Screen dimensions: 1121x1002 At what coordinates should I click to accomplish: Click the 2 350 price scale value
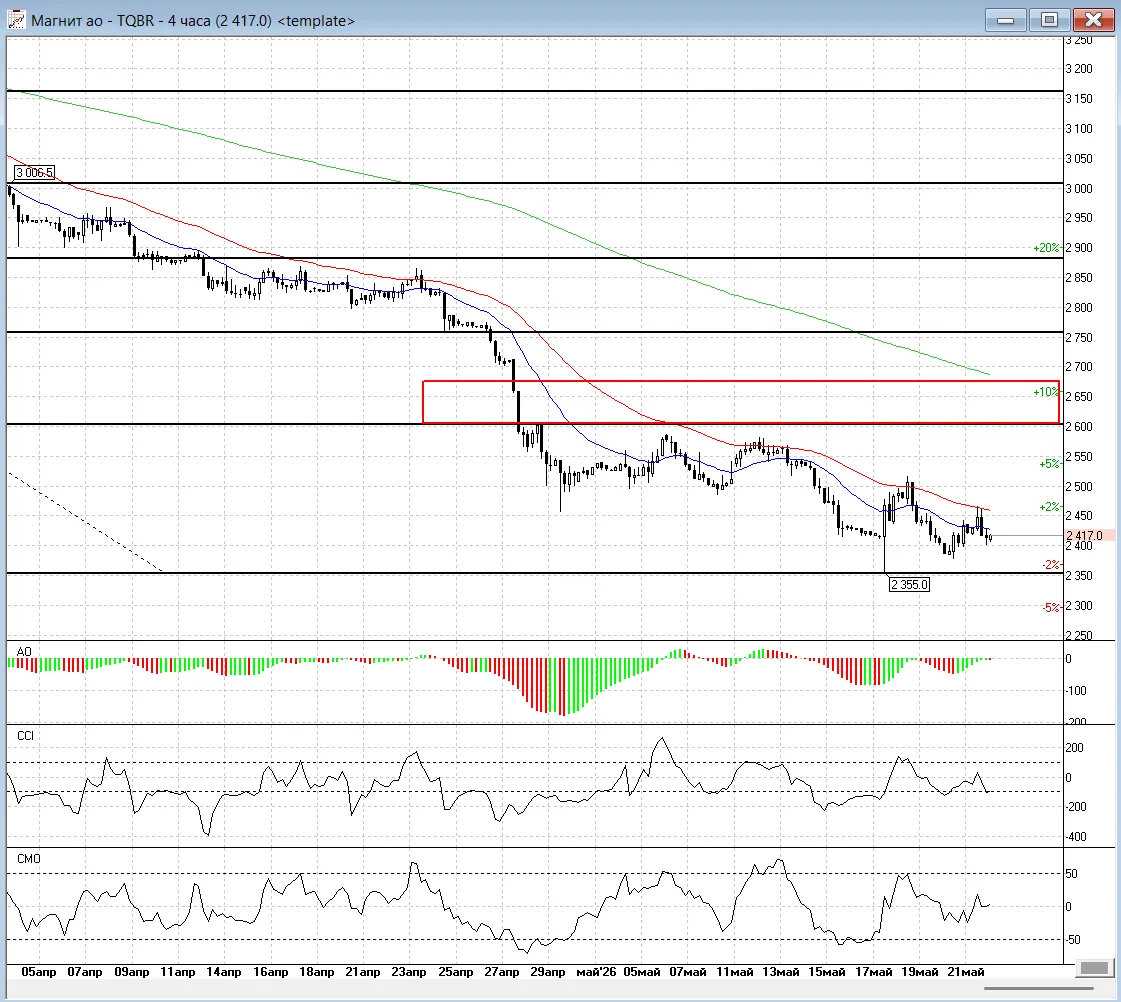pyautogui.click(x=1079, y=576)
